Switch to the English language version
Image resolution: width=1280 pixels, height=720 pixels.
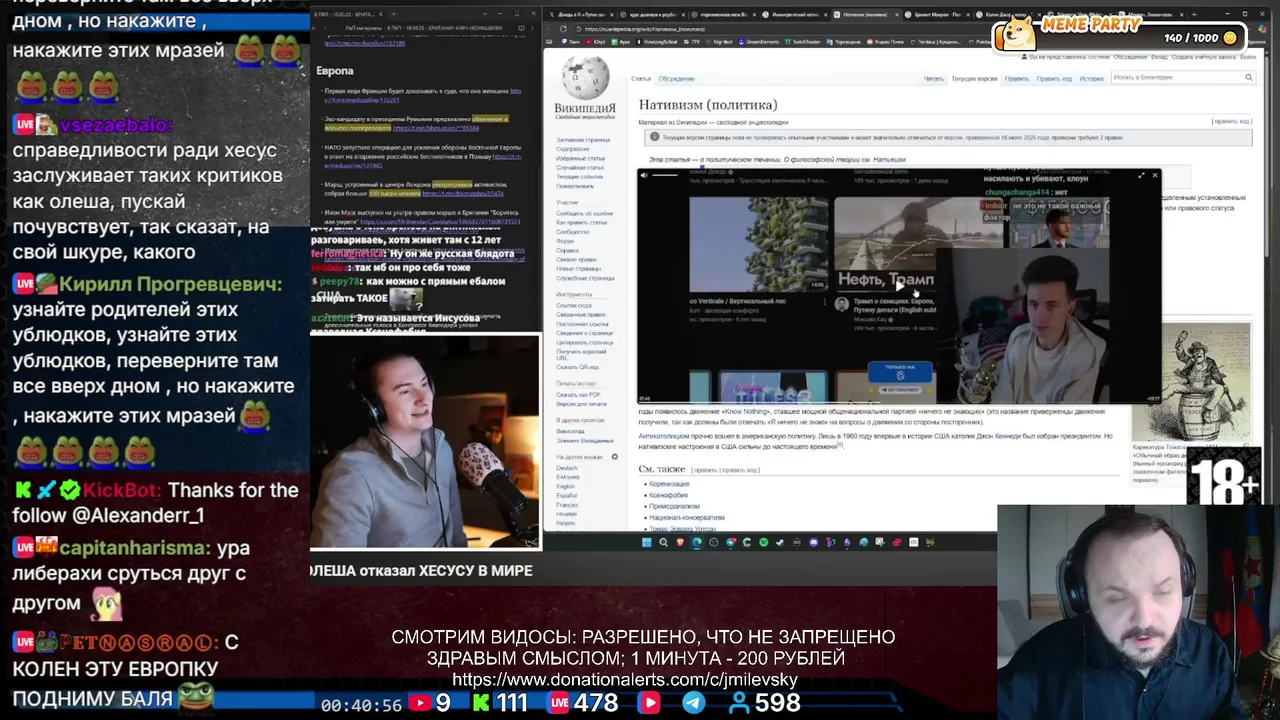tap(565, 486)
